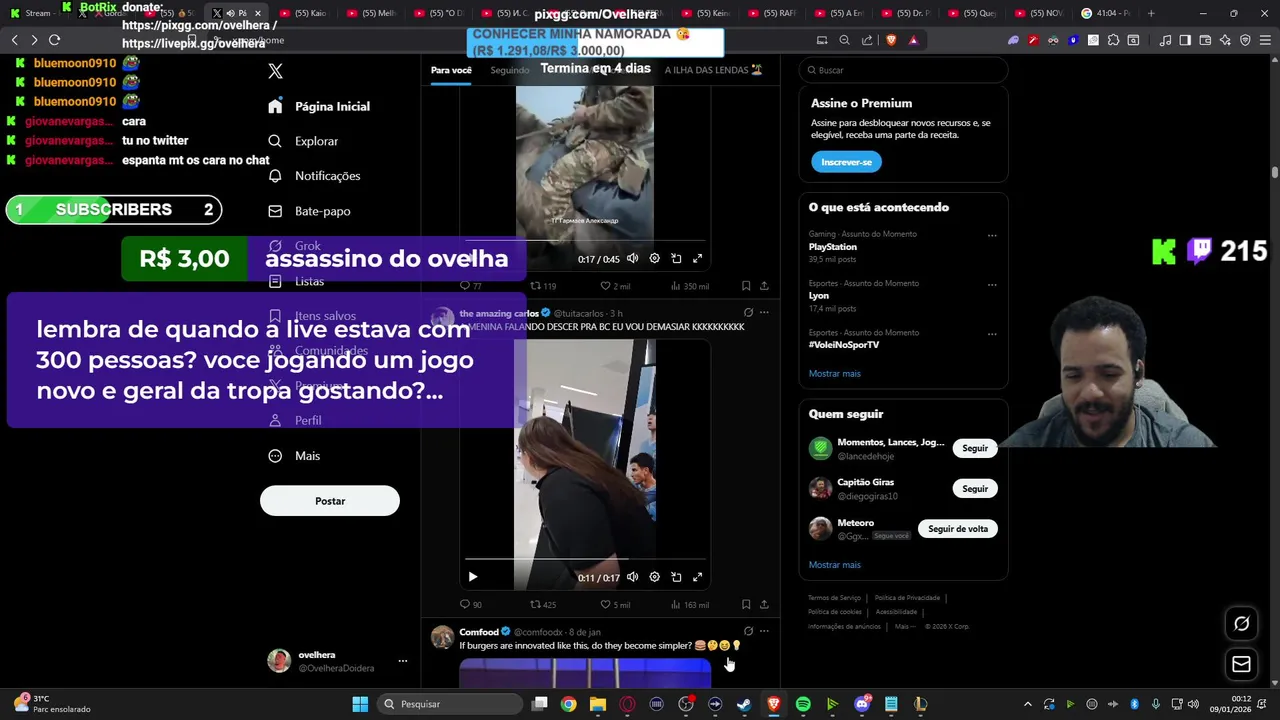Viewport: 1280px width, 720px height.
Task: Open the #VoleiNoSporTV trending topic
Action: (x=844, y=345)
